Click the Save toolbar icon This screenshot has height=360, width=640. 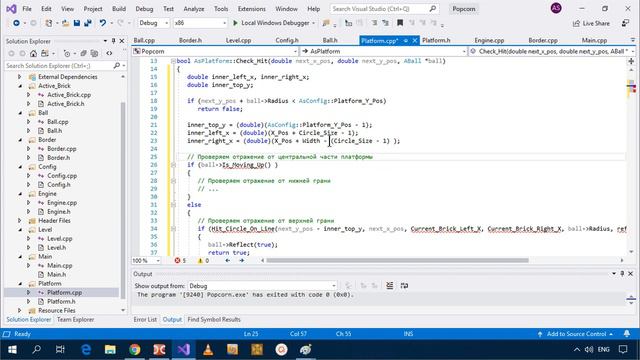tap(77, 23)
